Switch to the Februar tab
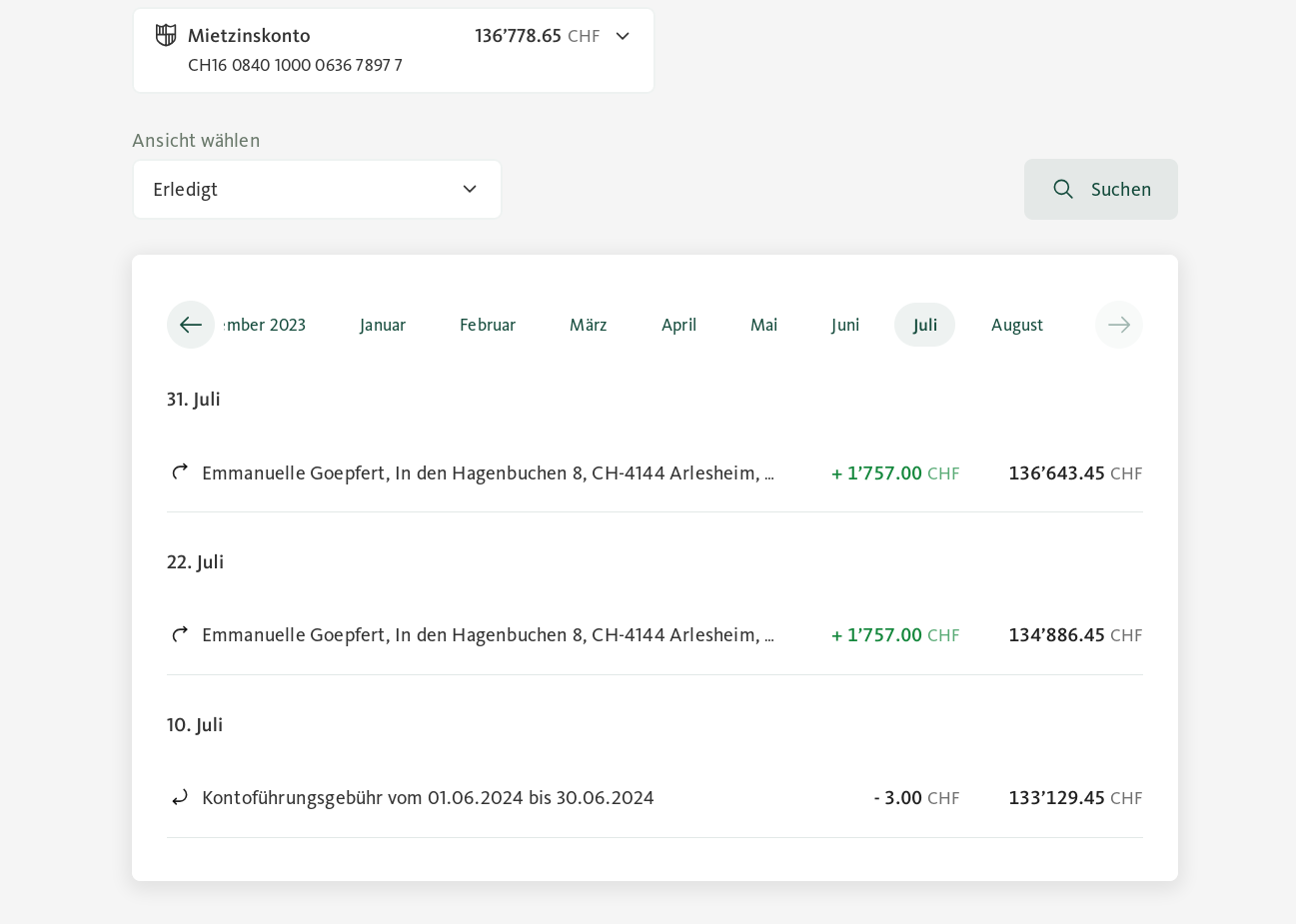 click(x=488, y=325)
